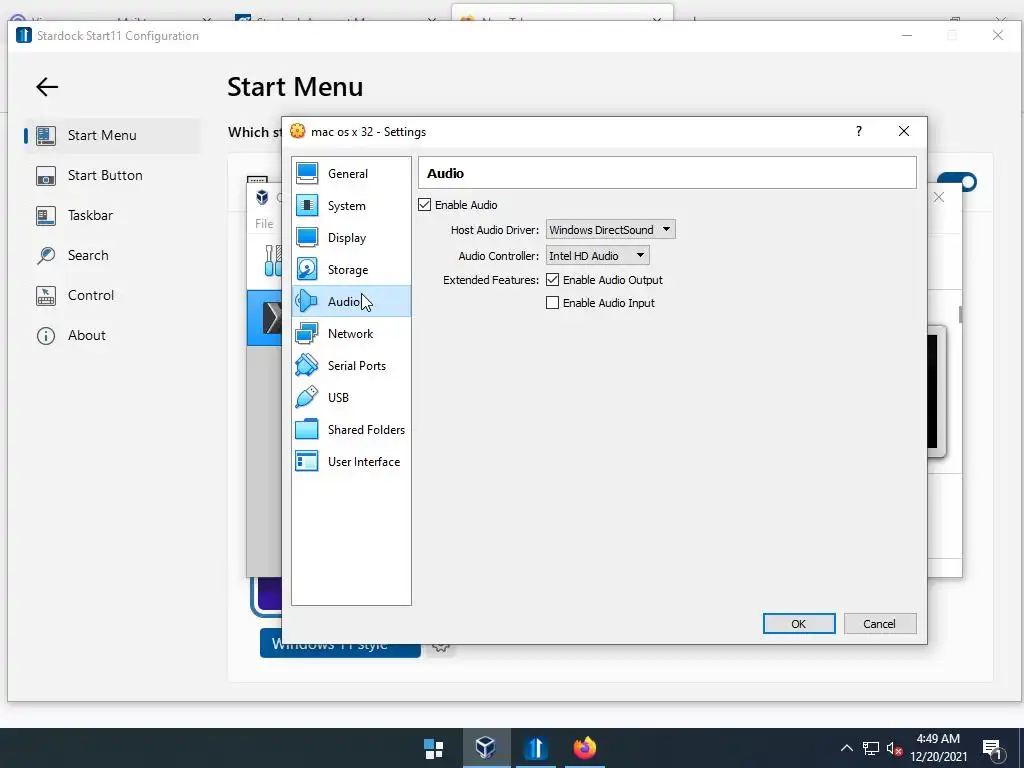Image resolution: width=1024 pixels, height=768 pixels.
Task: Click OK in the Settings dialog
Action: pyautogui.click(x=799, y=624)
